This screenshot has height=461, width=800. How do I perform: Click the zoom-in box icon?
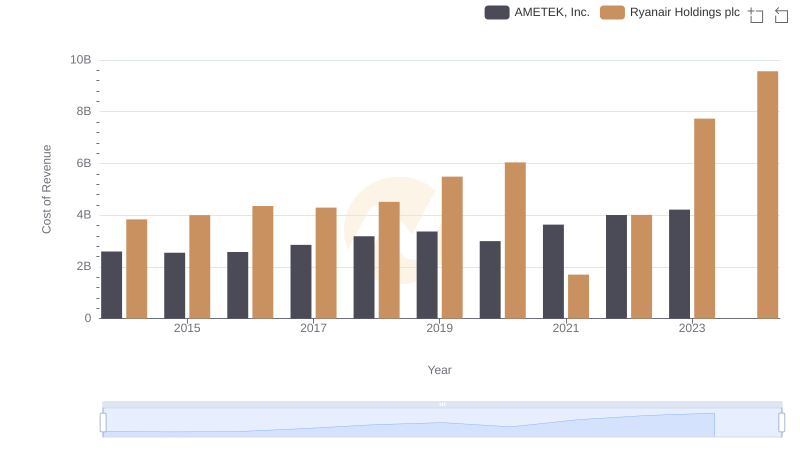pyautogui.click(x=756, y=15)
